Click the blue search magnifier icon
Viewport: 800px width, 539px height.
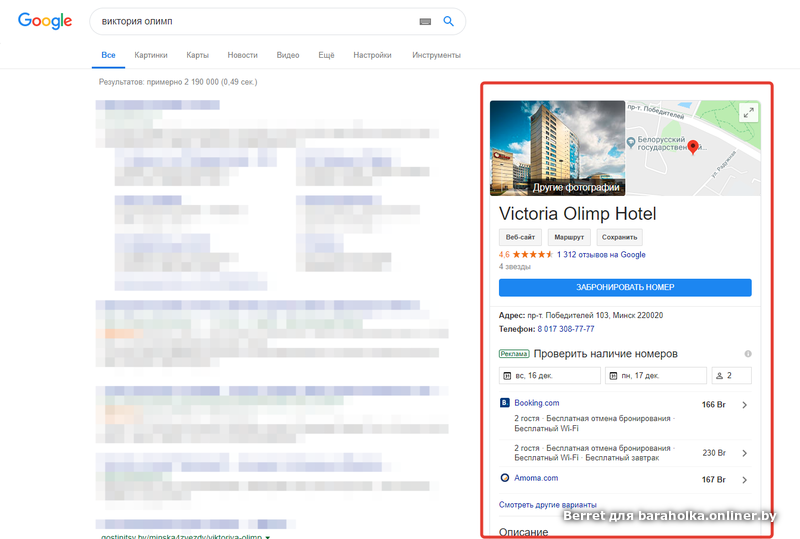coord(448,21)
